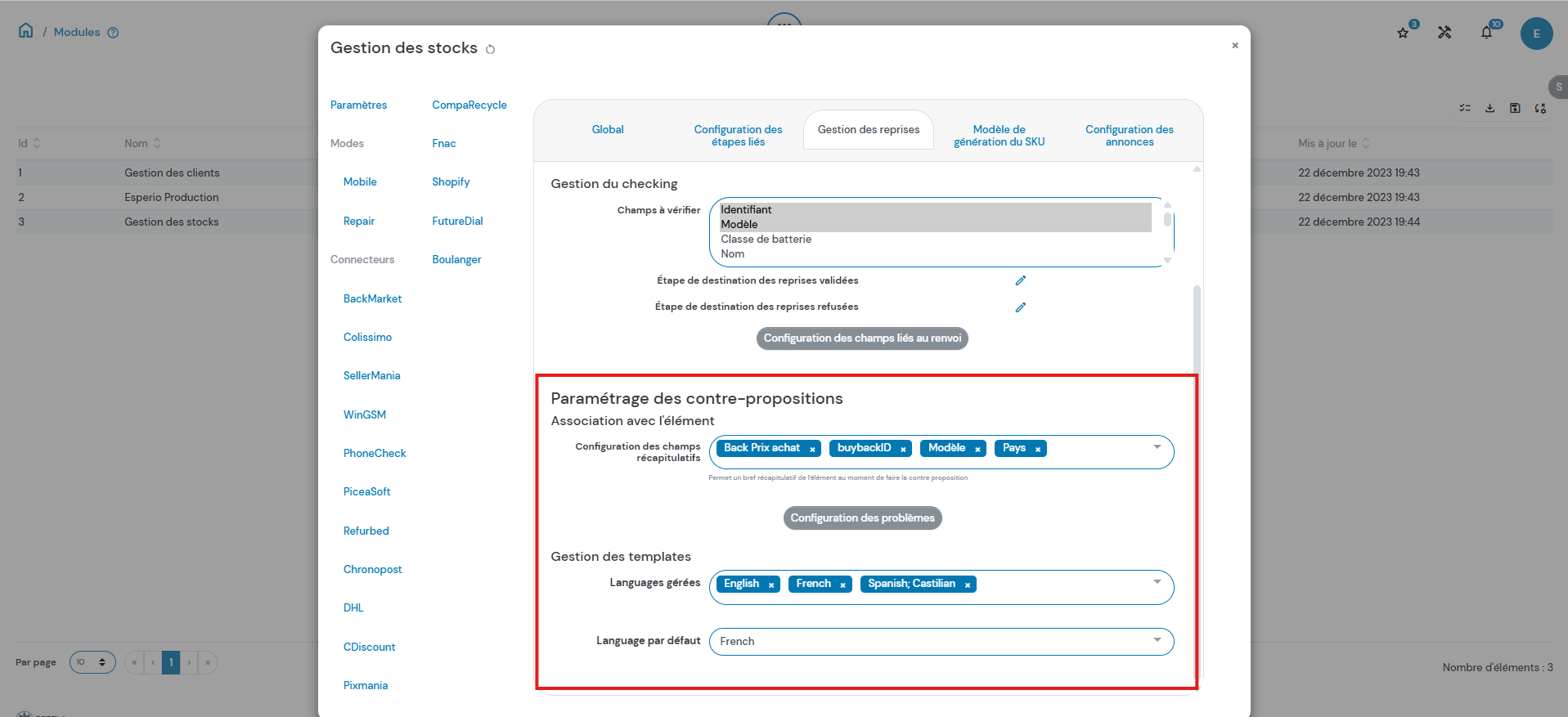Remove the Back Prix achat tag
The height and width of the screenshot is (717, 1568).
point(812,449)
